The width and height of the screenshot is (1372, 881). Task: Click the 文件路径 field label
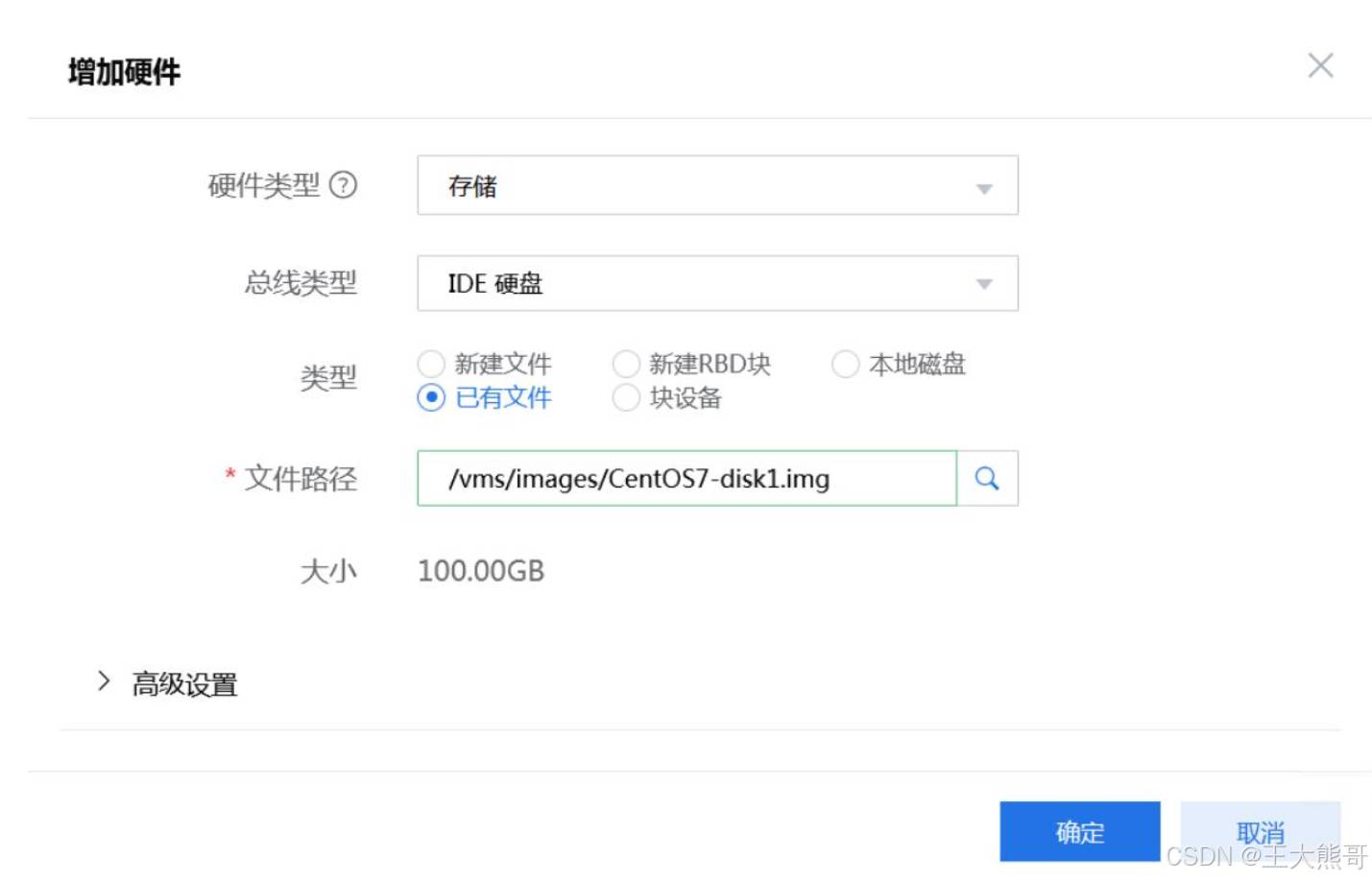click(x=301, y=478)
